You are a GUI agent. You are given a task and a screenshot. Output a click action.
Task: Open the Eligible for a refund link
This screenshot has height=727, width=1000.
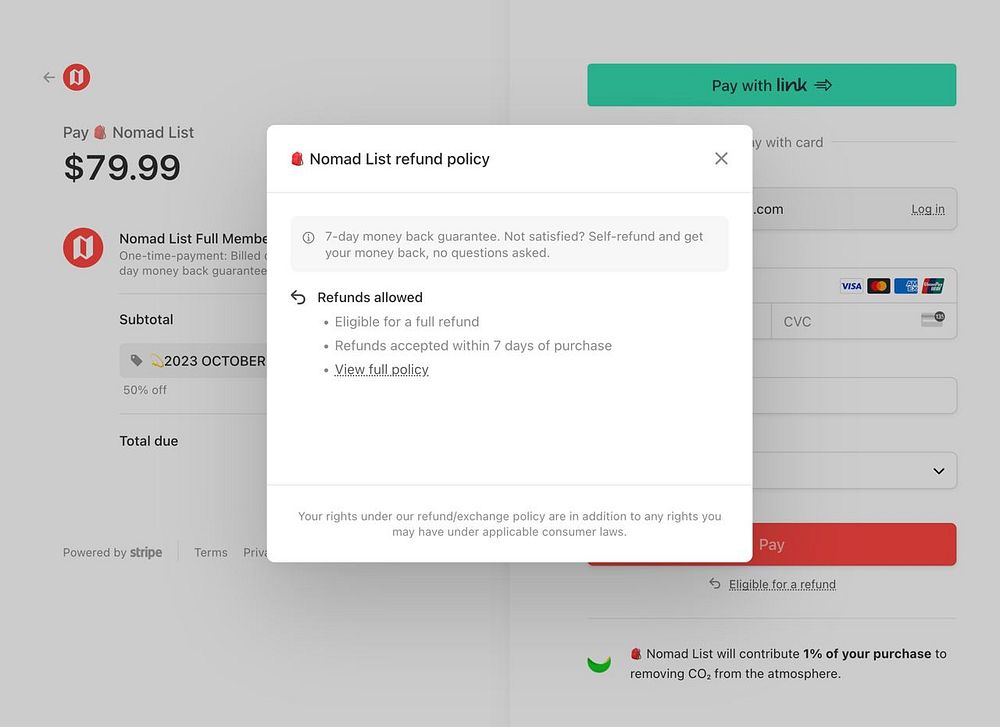(782, 584)
